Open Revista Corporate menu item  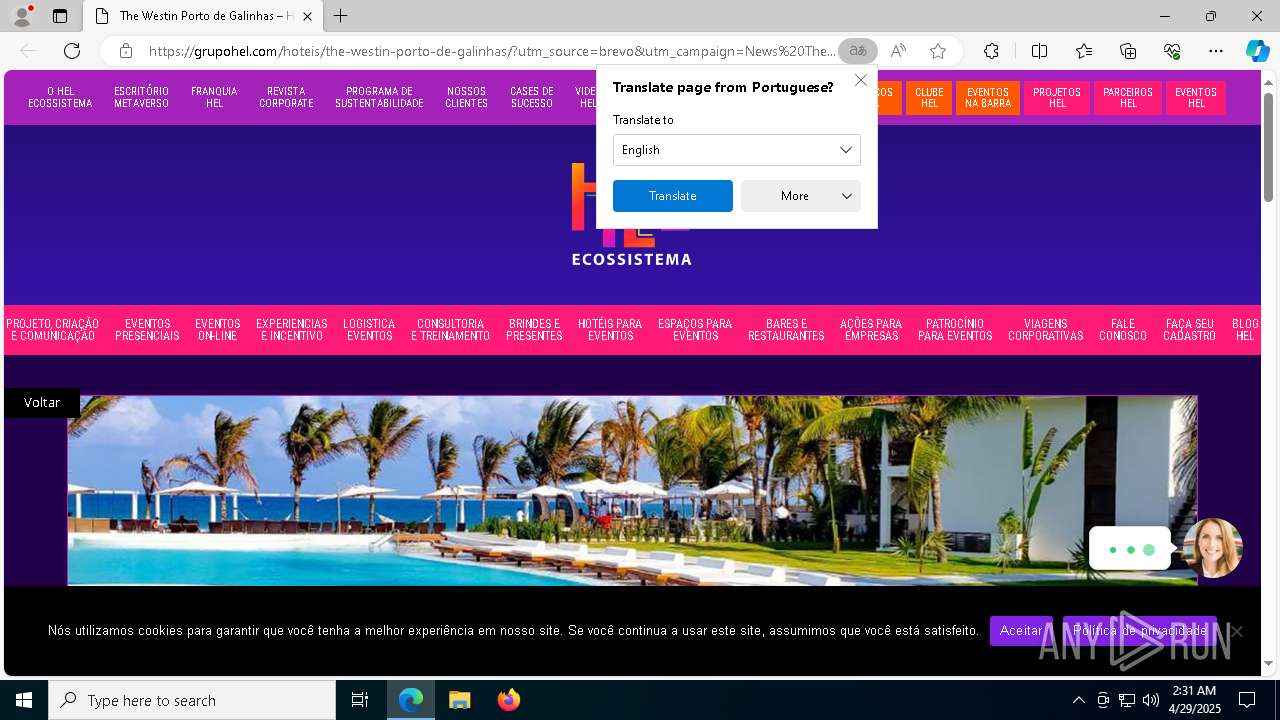(286, 97)
